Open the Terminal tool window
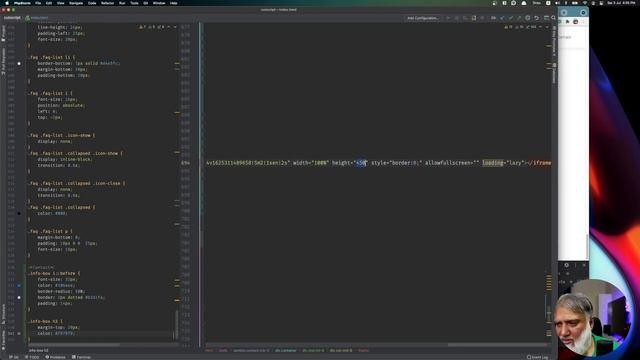The height and width of the screenshot is (360, 640). [81, 357]
